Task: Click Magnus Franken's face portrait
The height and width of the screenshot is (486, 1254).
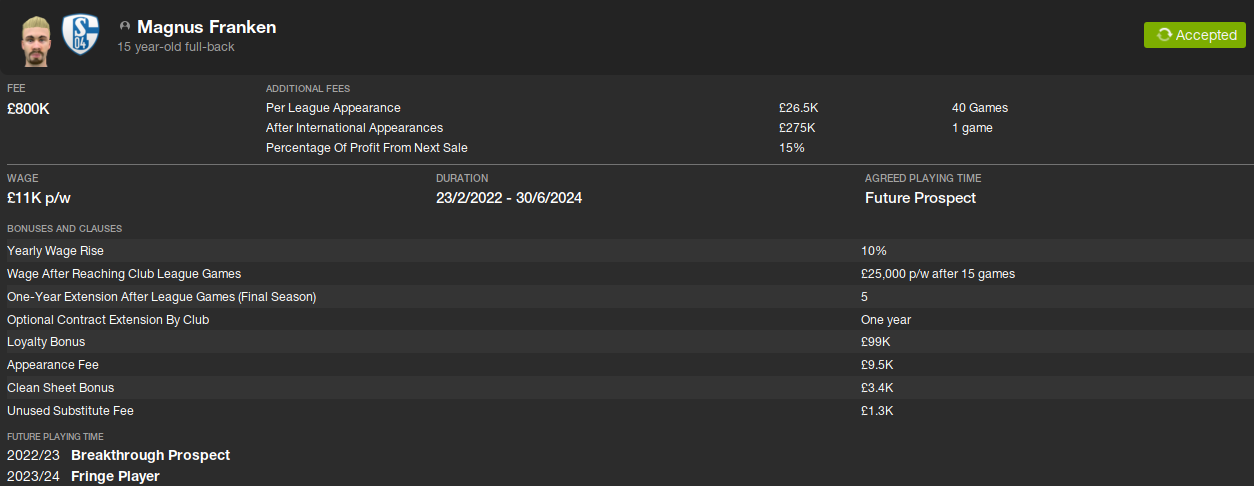Action: (x=36, y=38)
